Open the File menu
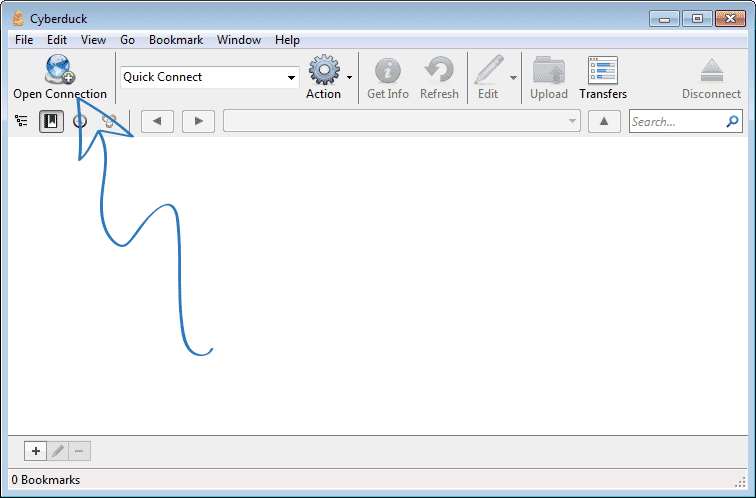Image resolution: width=756 pixels, height=498 pixels. click(24, 40)
